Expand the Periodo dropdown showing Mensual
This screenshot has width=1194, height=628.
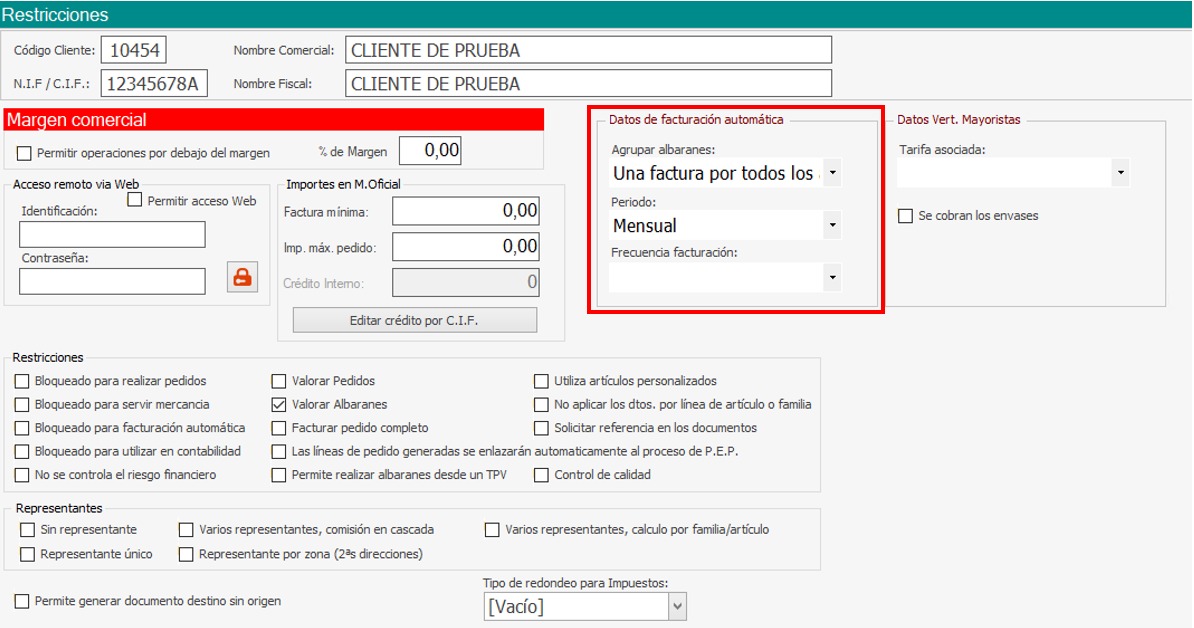tap(832, 226)
